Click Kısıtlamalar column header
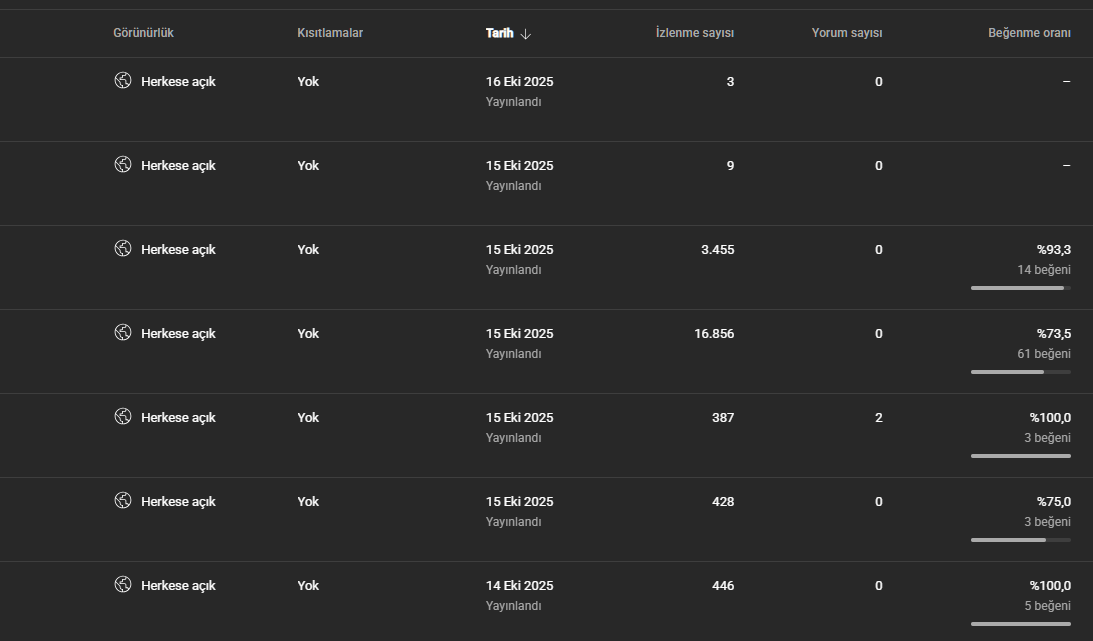 tap(330, 33)
